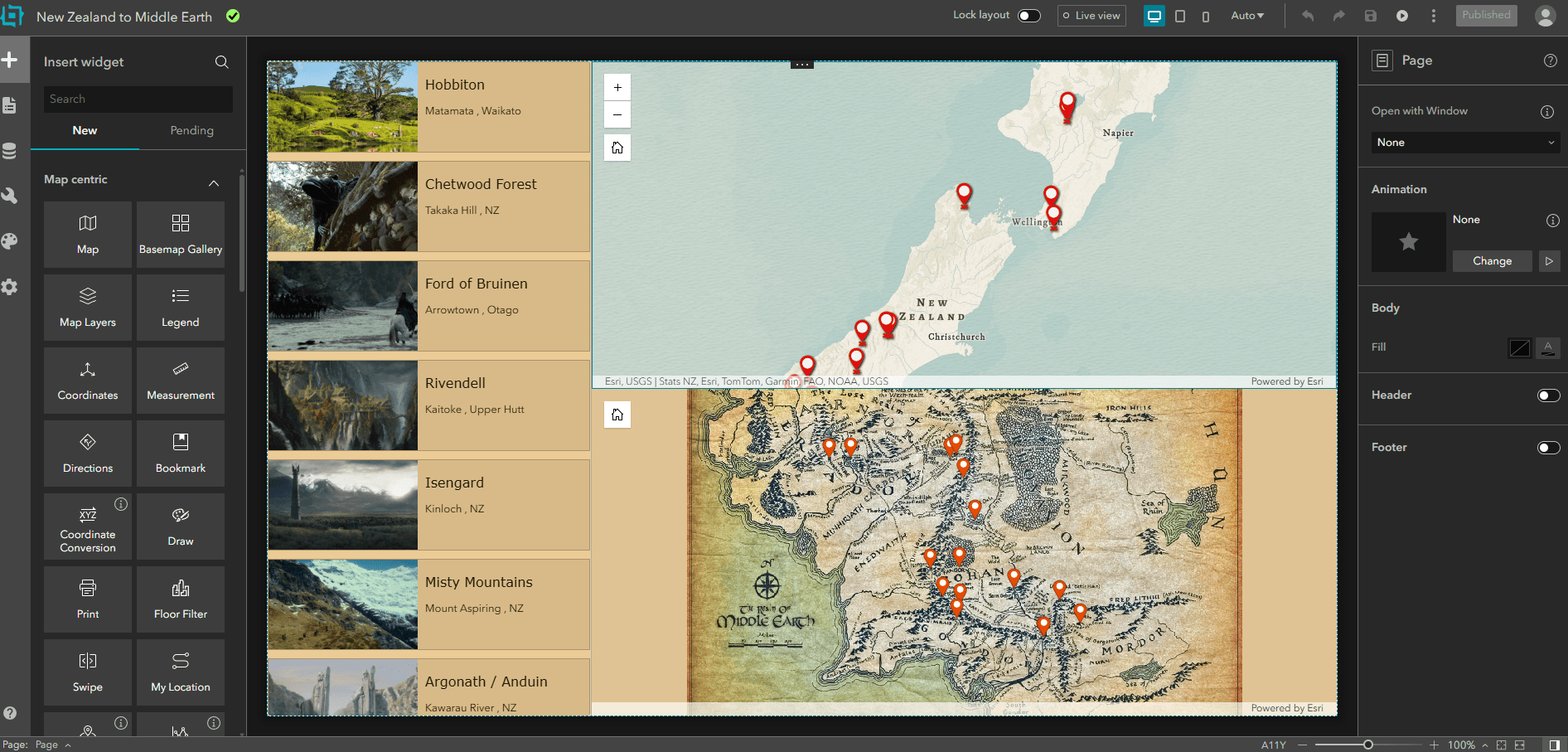Open the Theme palette panel
Image resolution: width=1568 pixels, height=752 pixels.
click(x=10, y=241)
